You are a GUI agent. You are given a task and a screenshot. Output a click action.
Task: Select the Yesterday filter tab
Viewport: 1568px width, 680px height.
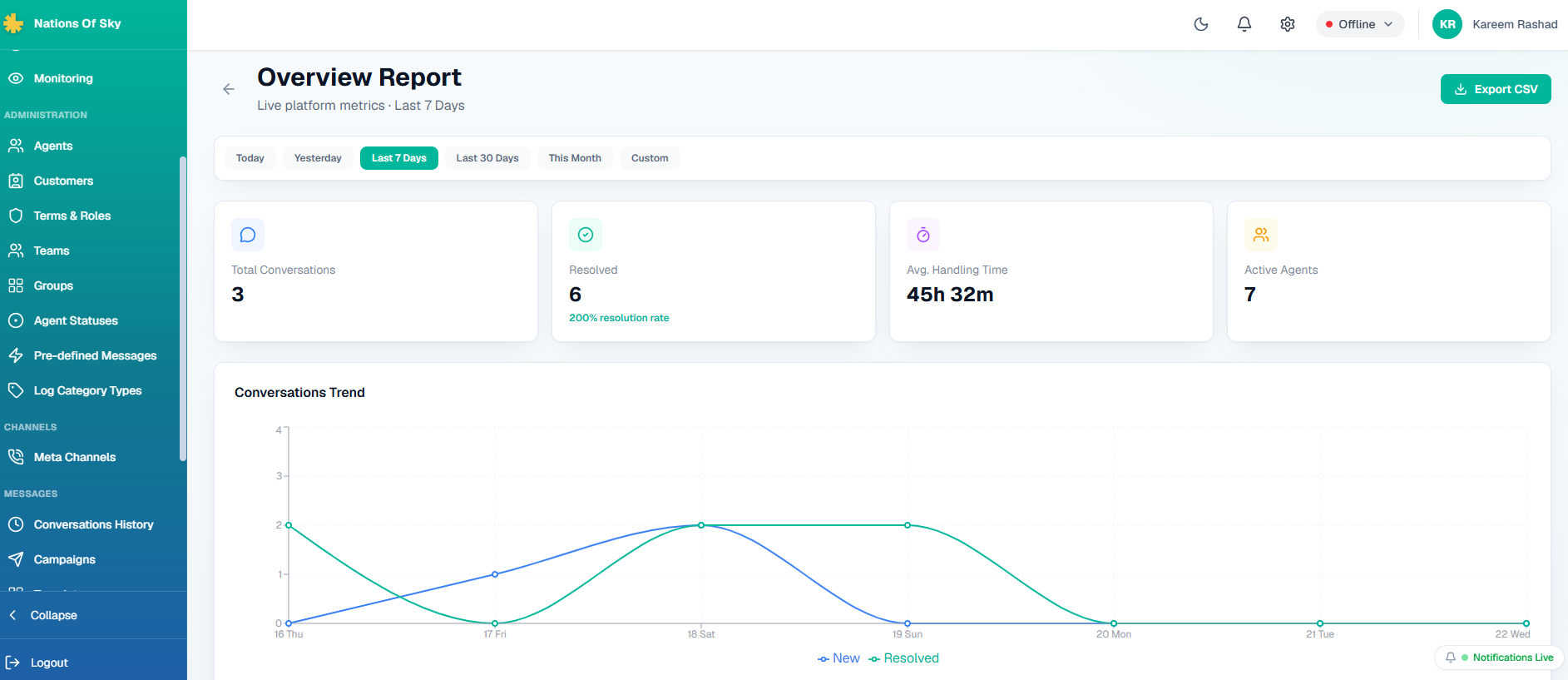(318, 158)
